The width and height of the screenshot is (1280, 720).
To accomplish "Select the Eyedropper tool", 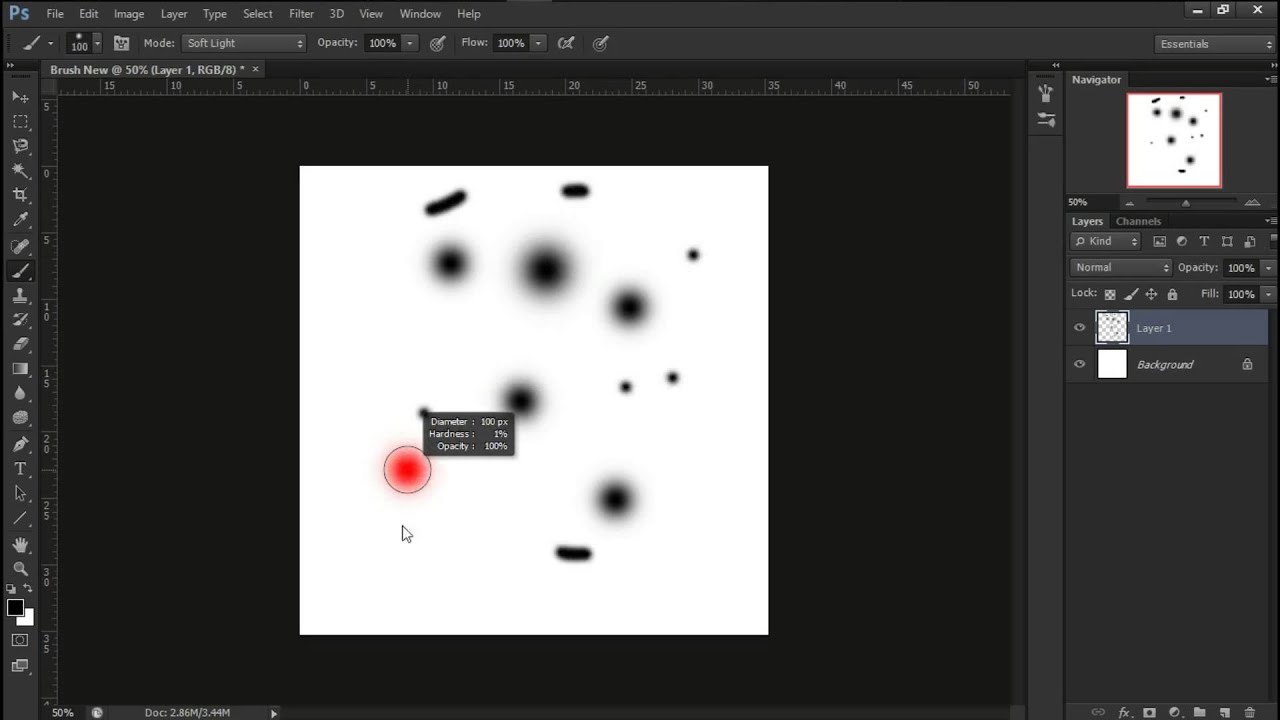I will click(20, 220).
